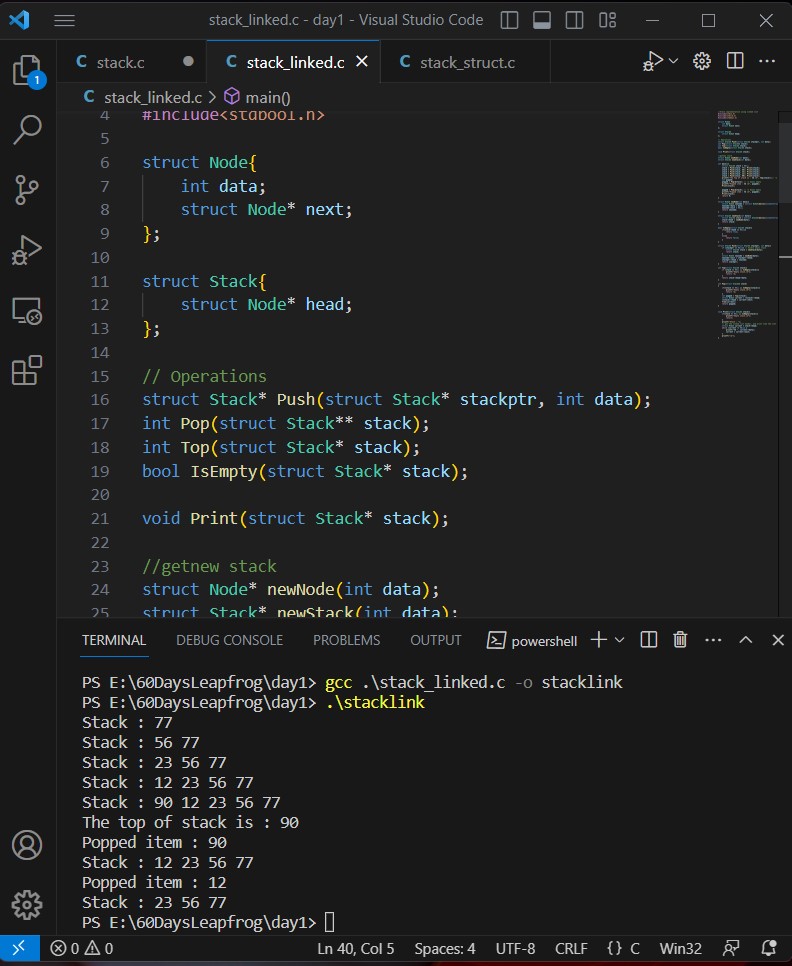Open the Search view

pos(27,129)
